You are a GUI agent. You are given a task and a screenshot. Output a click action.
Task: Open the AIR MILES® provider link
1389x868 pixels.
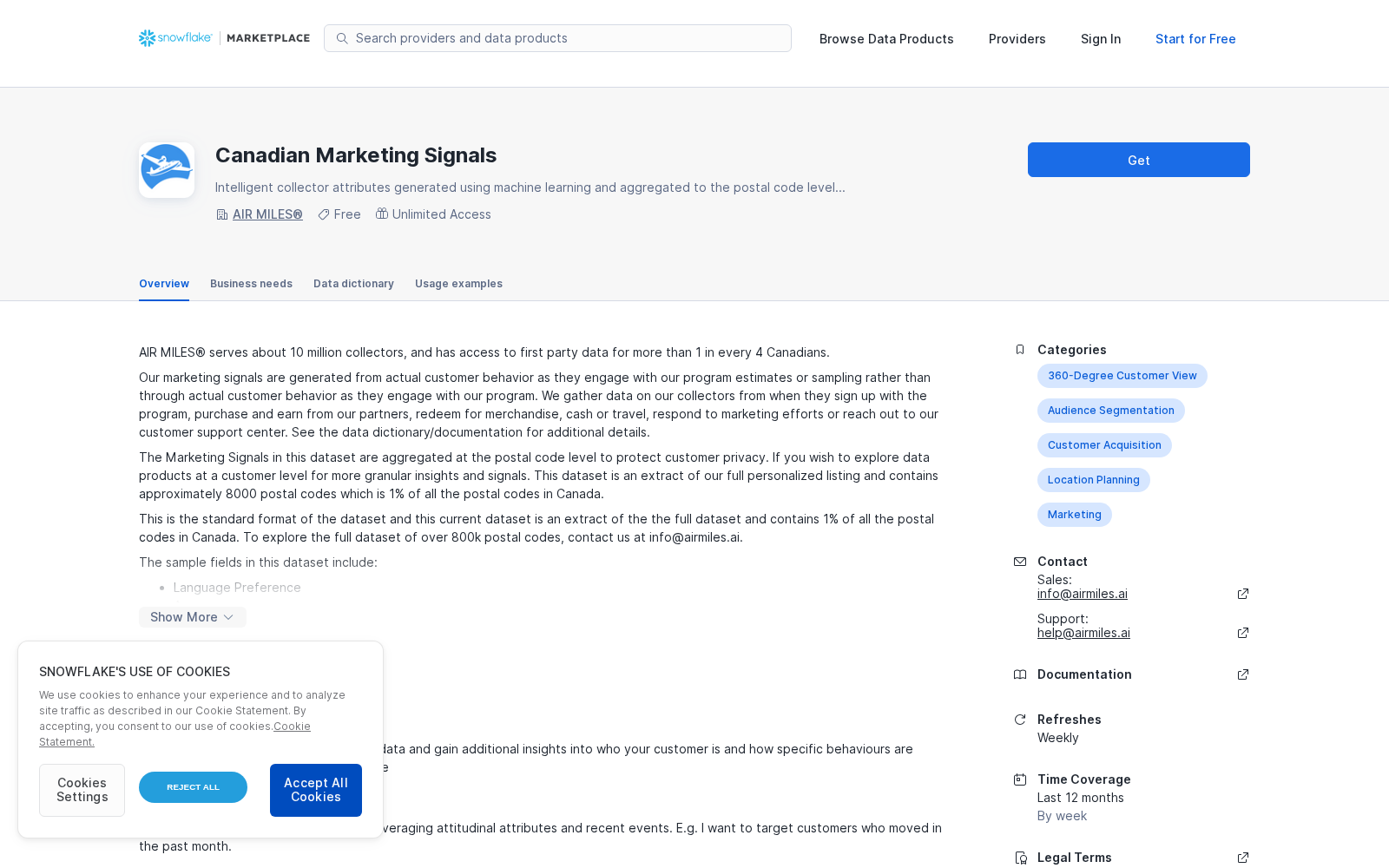(267, 214)
